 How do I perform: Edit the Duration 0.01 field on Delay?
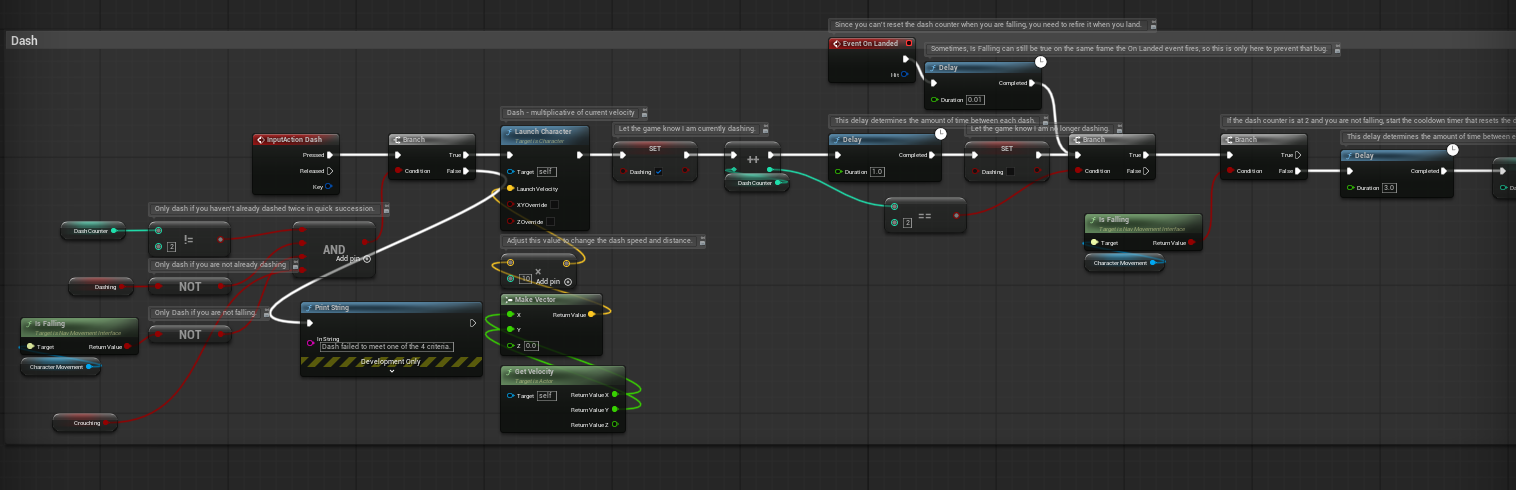976,99
